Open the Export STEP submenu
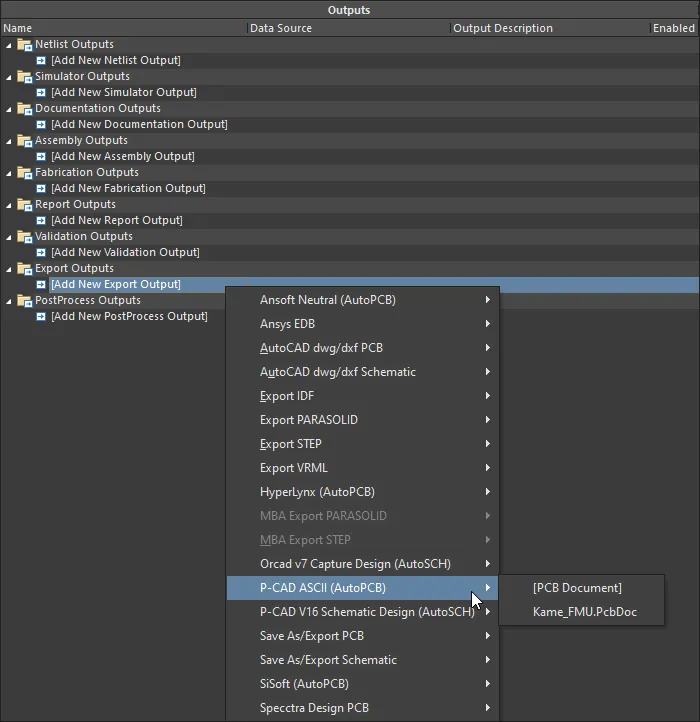Viewport: 700px width, 722px height. (x=362, y=443)
